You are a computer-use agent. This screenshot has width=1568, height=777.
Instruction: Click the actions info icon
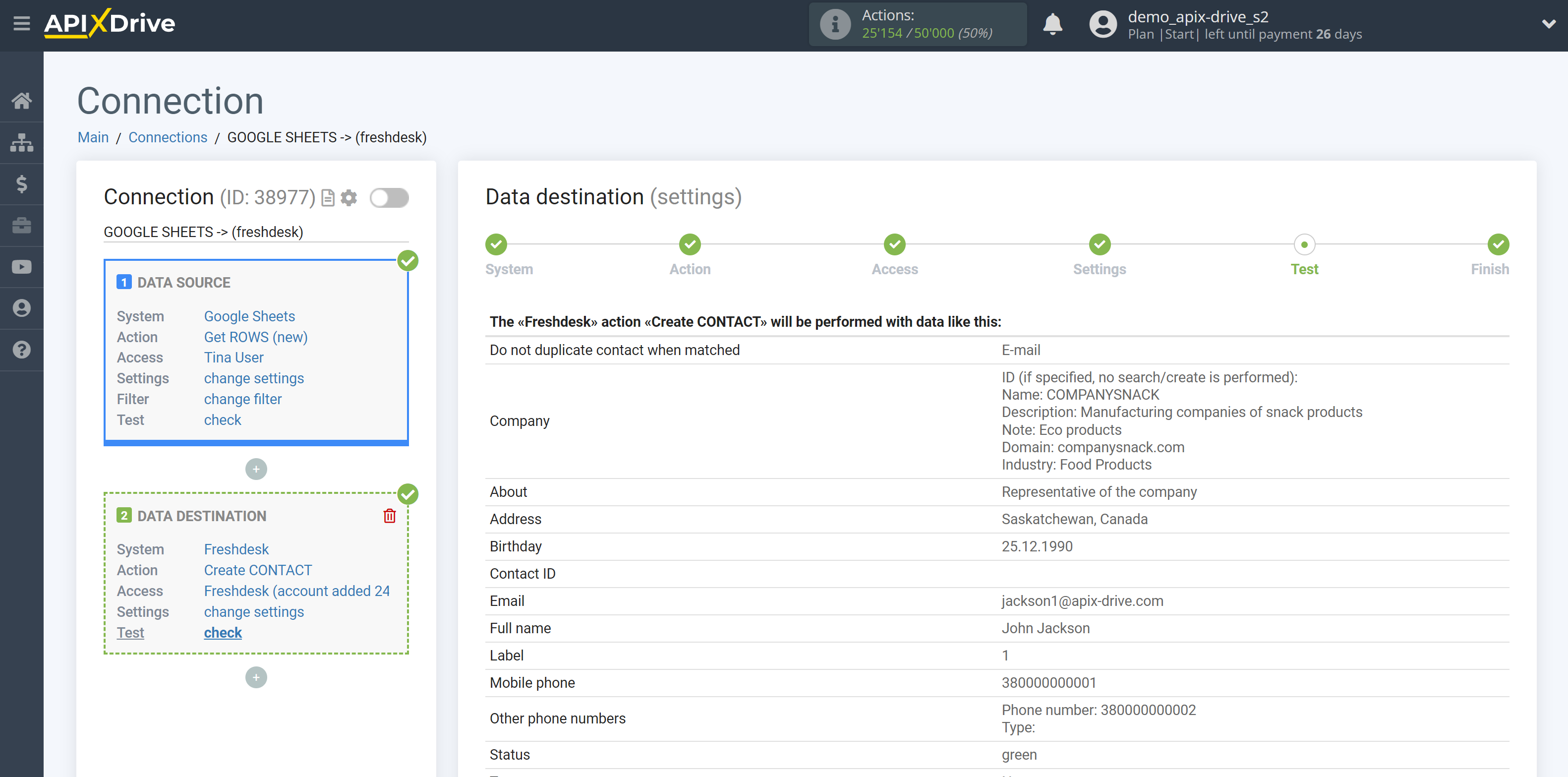(x=835, y=24)
